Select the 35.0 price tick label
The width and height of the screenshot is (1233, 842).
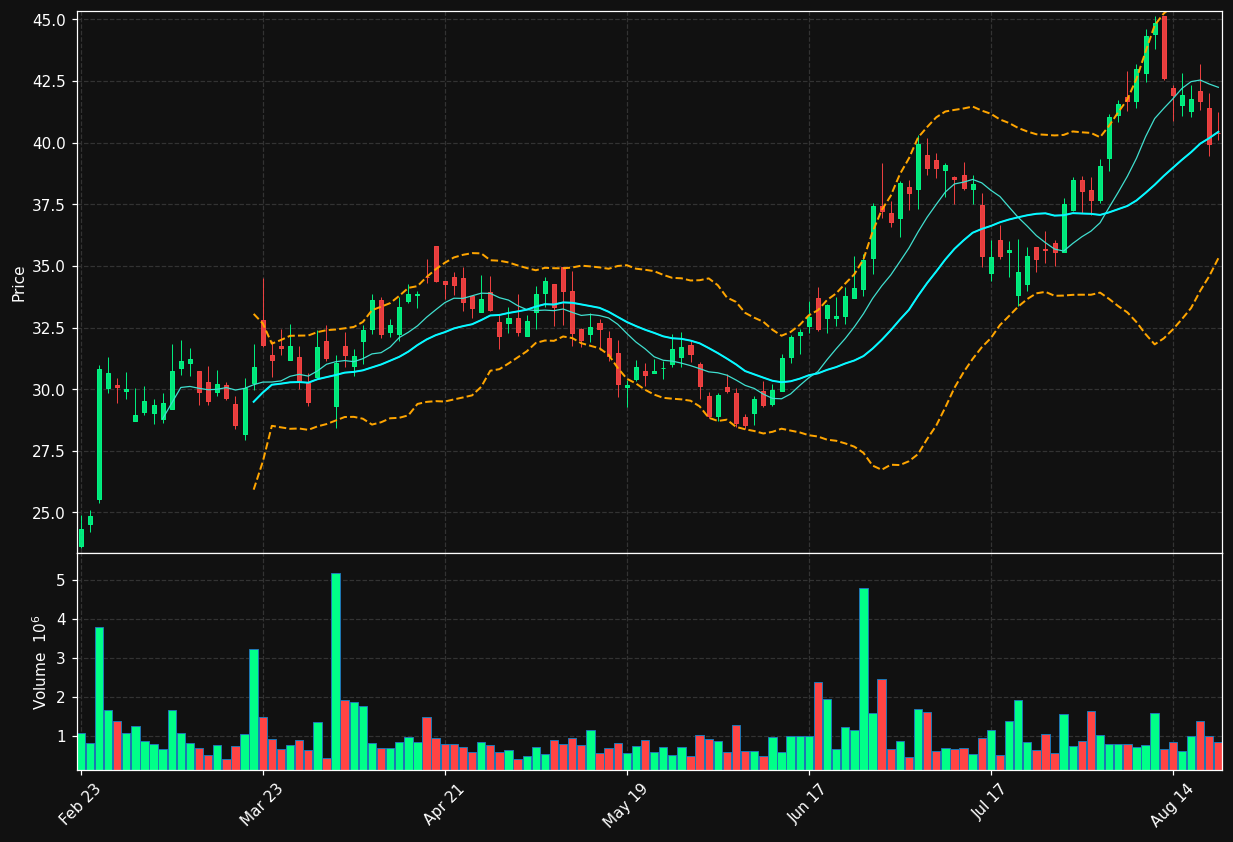tap(50, 267)
